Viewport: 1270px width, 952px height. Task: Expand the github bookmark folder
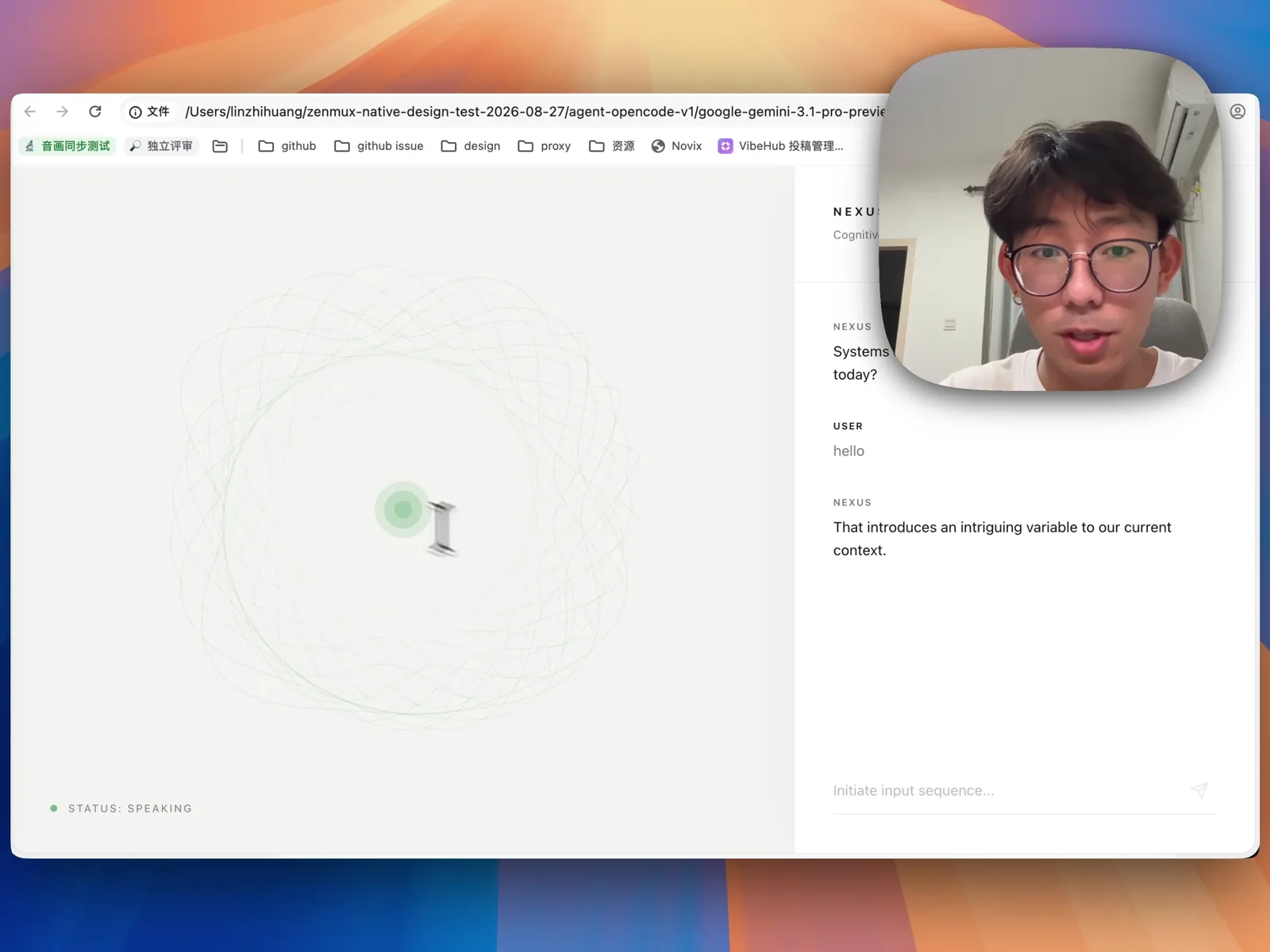pos(287,146)
